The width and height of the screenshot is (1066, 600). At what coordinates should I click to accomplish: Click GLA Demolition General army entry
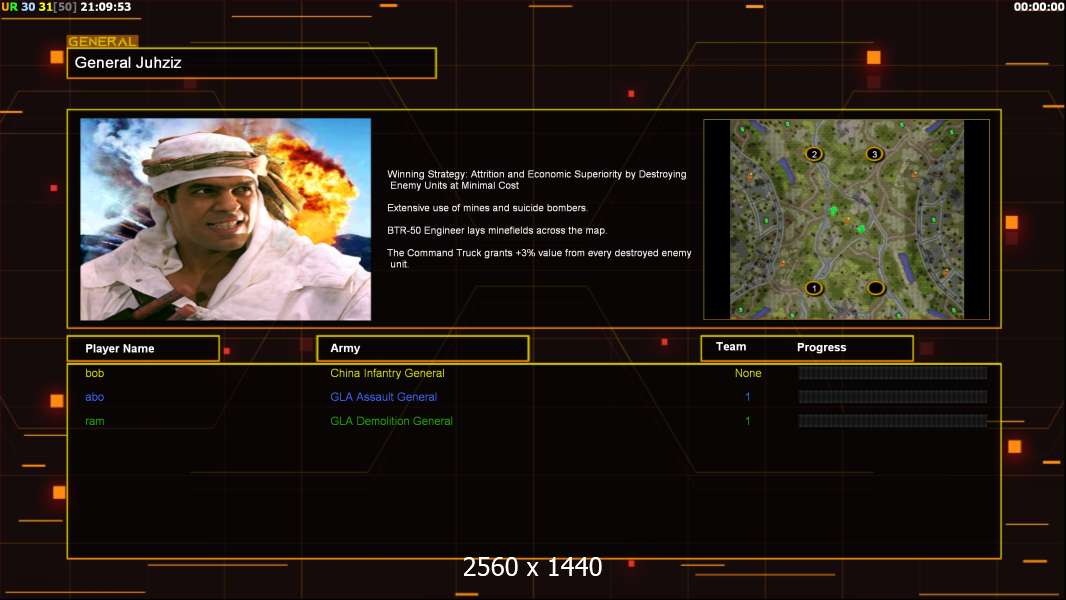click(391, 421)
